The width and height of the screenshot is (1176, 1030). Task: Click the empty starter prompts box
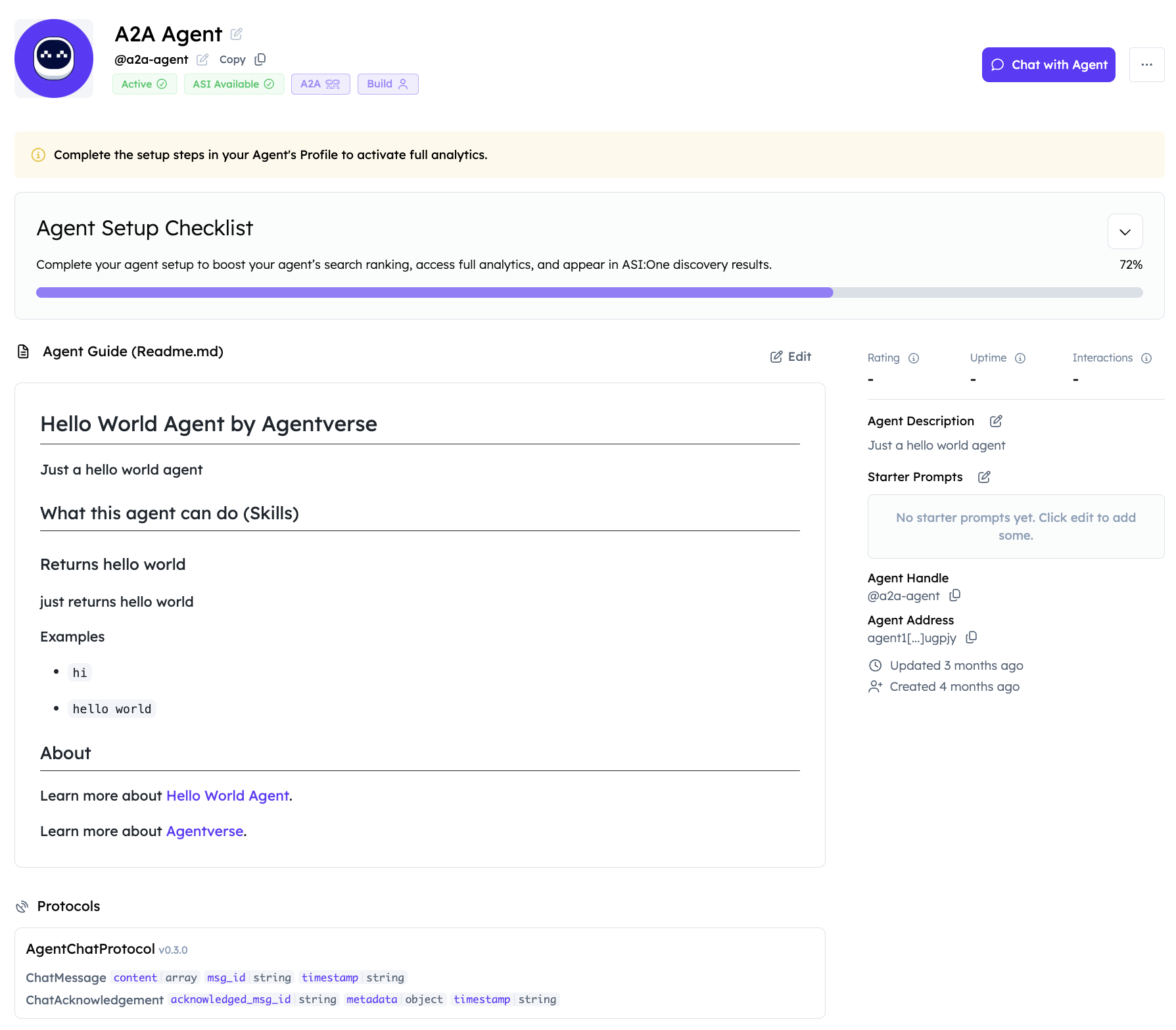click(x=1016, y=527)
